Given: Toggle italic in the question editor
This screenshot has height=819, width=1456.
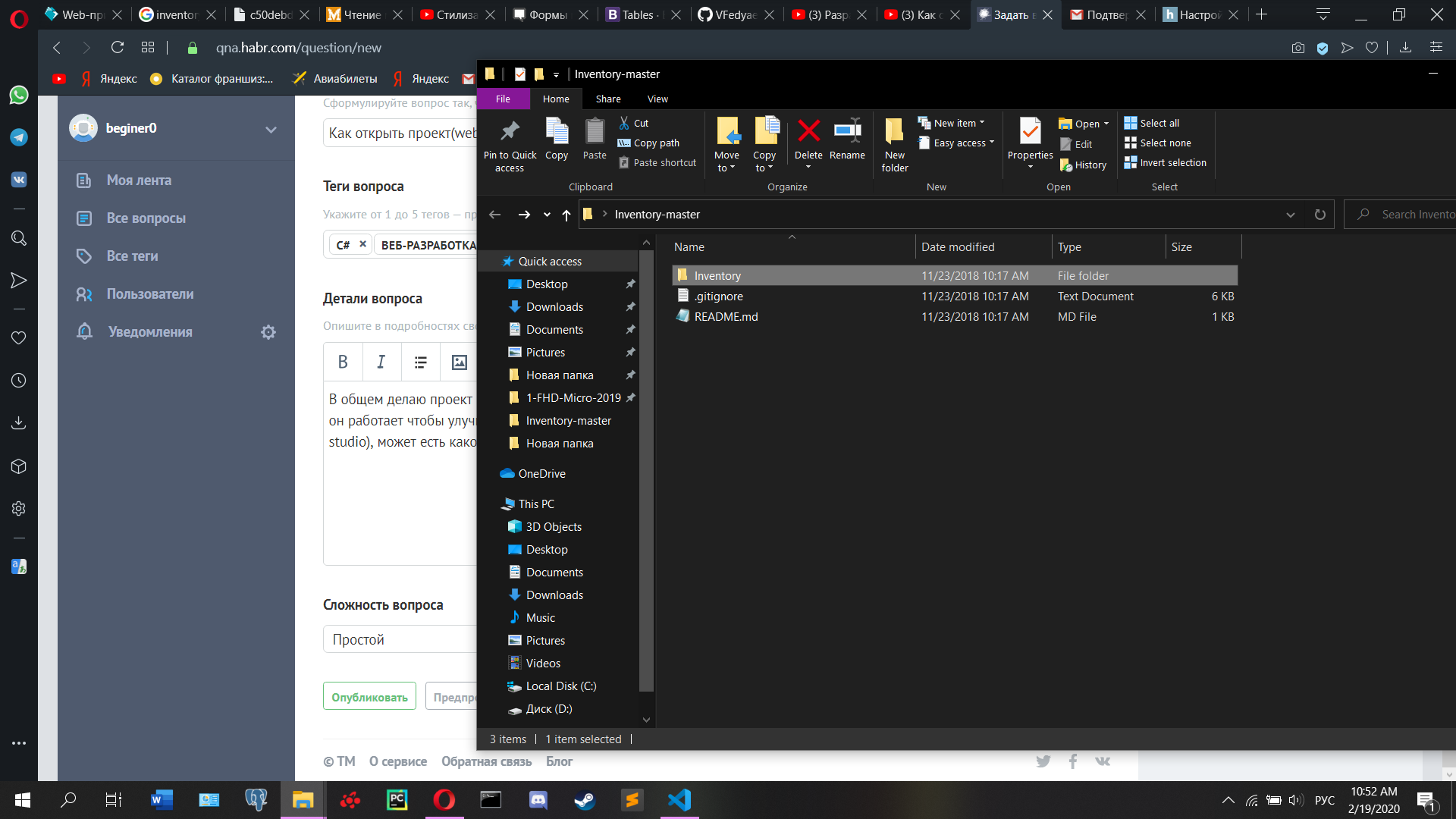Looking at the screenshot, I should (381, 362).
